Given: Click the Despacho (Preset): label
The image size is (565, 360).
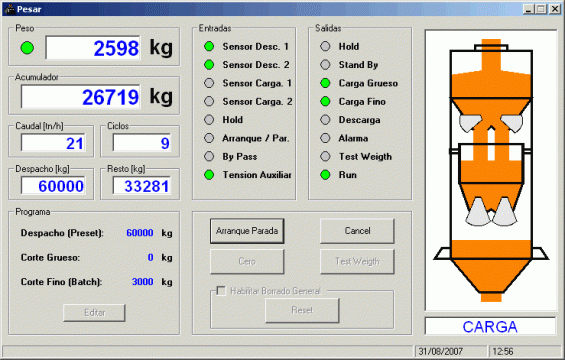Looking at the screenshot, I should (x=62, y=233).
